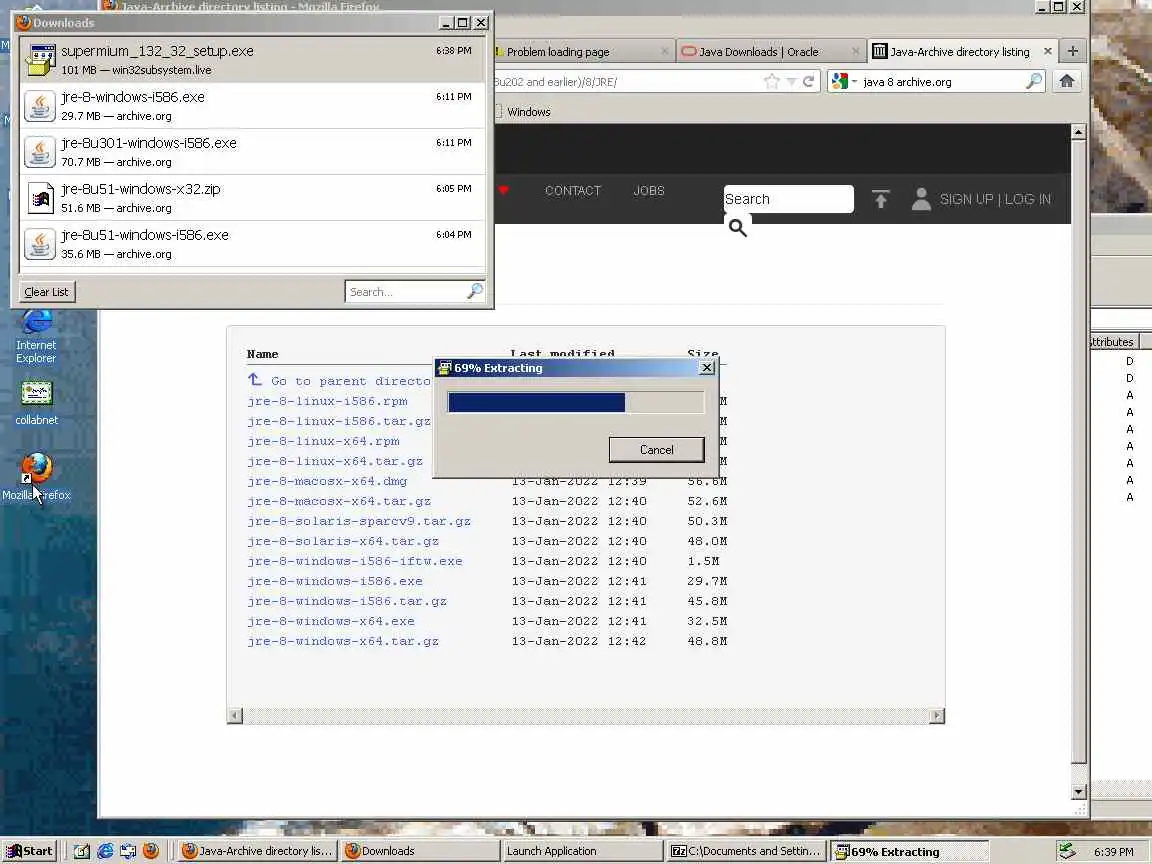Click the Java icon beside jre-8-windows-i586.exe download
This screenshot has width=1152, height=864.
point(40,106)
